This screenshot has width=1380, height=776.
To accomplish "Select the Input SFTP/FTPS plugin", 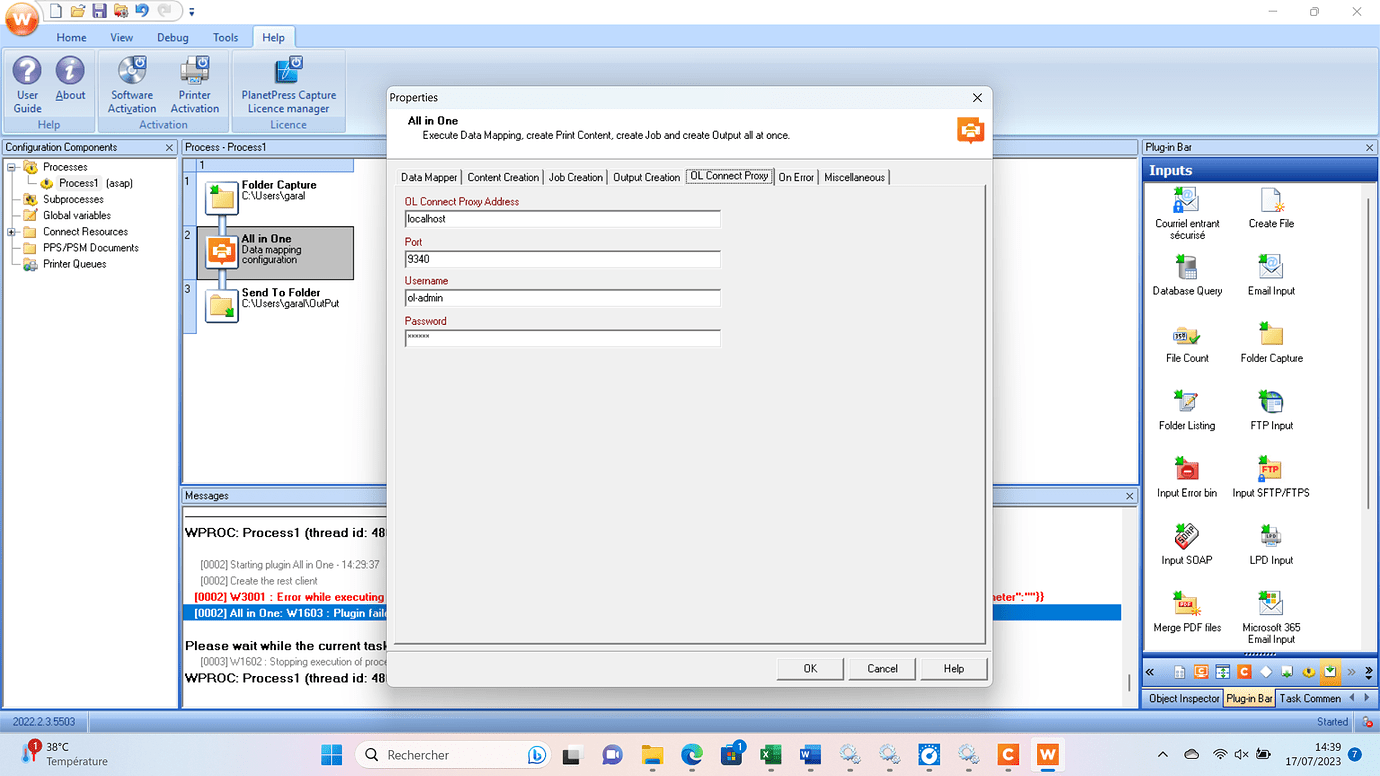I will 1270,475.
